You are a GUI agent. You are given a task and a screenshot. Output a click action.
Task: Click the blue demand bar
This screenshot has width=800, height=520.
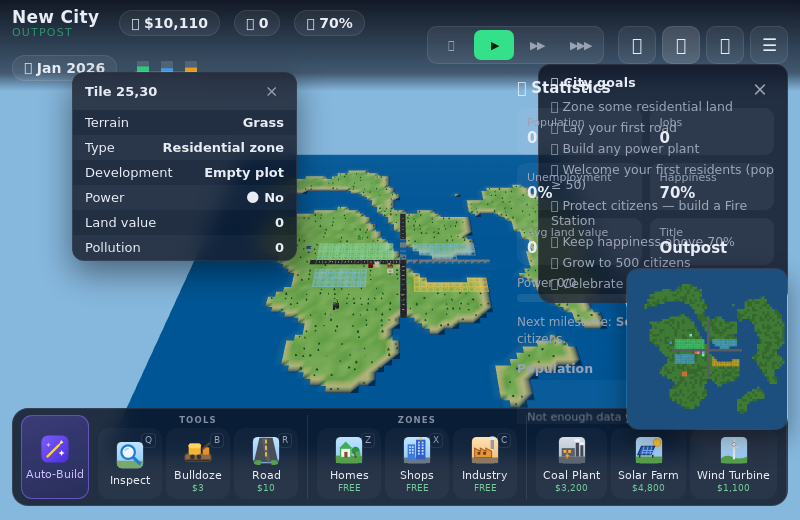[x=167, y=67]
